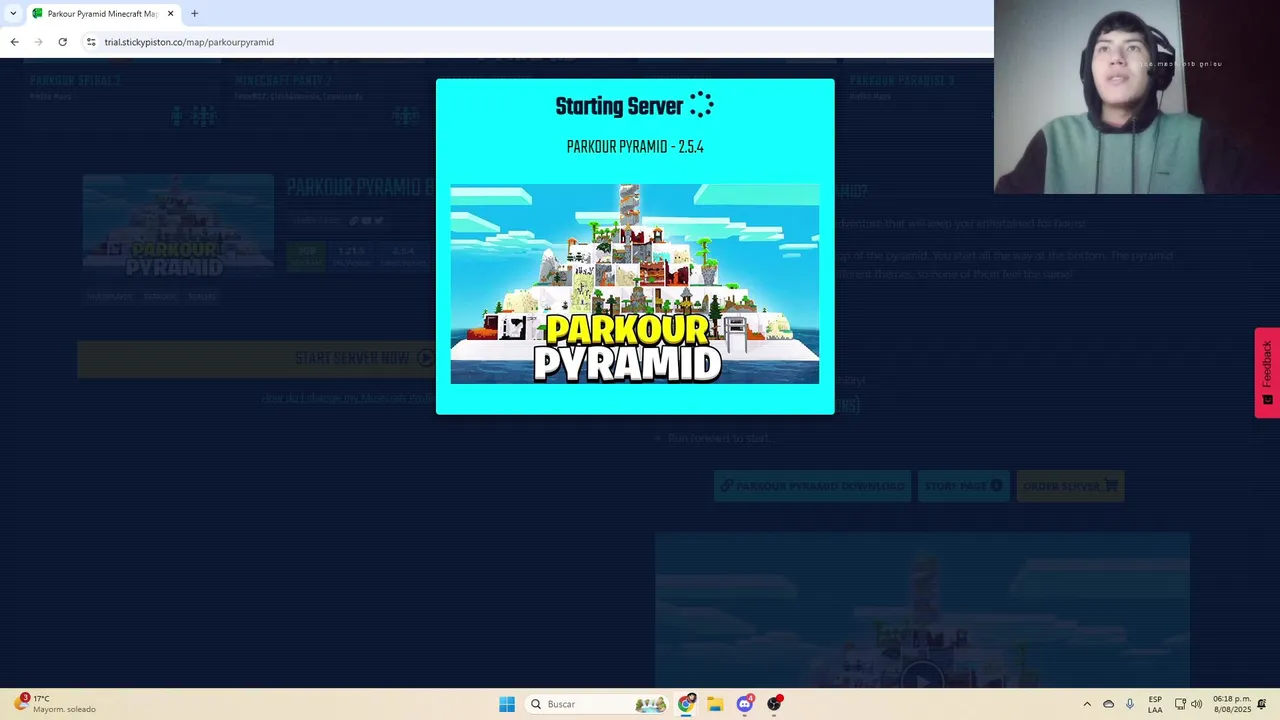The height and width of the screenshot is (720, 1280).
Task: Click the address bar URL field
Action: click(540, 42)
